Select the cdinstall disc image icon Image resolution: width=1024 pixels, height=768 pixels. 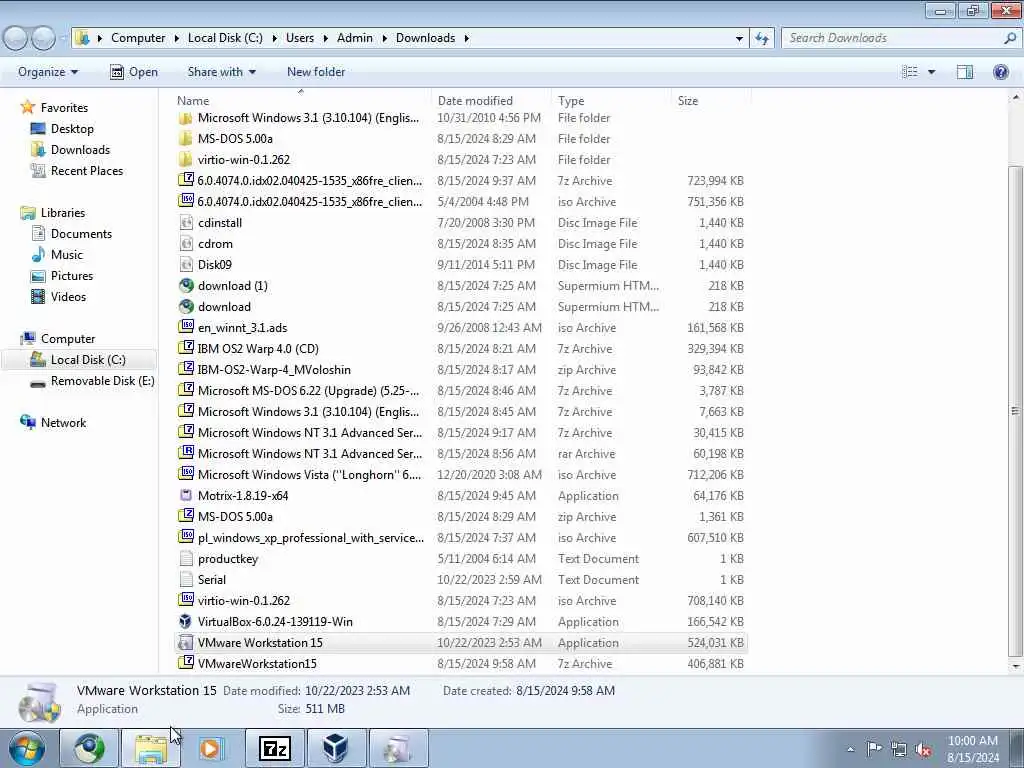coord(185,222)
